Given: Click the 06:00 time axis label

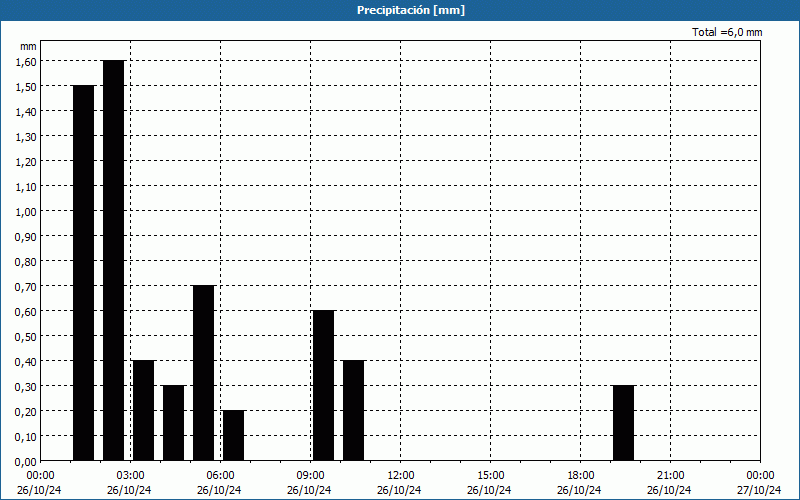Looking at the screenshot, I should click(x=220, y=476).
